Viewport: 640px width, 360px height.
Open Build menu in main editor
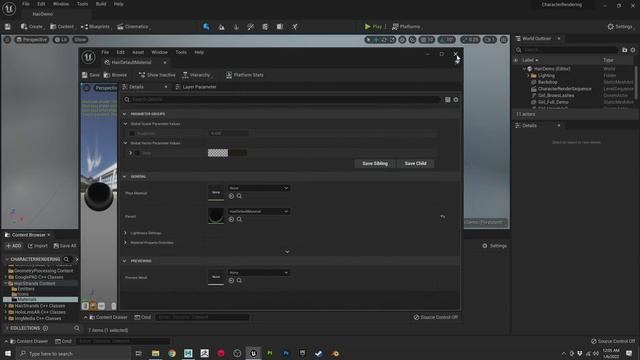[101, 4]
